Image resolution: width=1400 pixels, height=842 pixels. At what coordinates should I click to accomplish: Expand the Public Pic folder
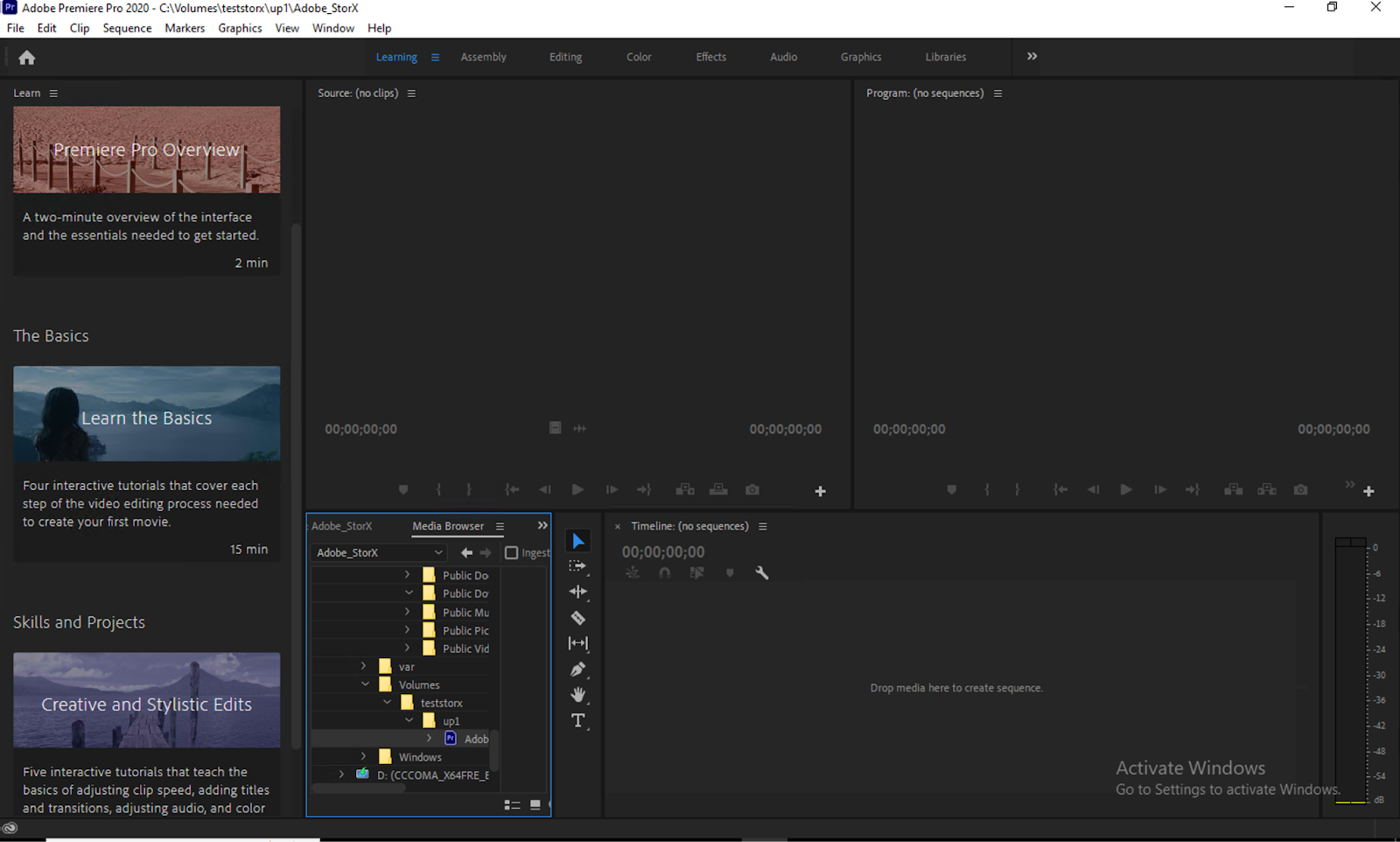(407, 629)
